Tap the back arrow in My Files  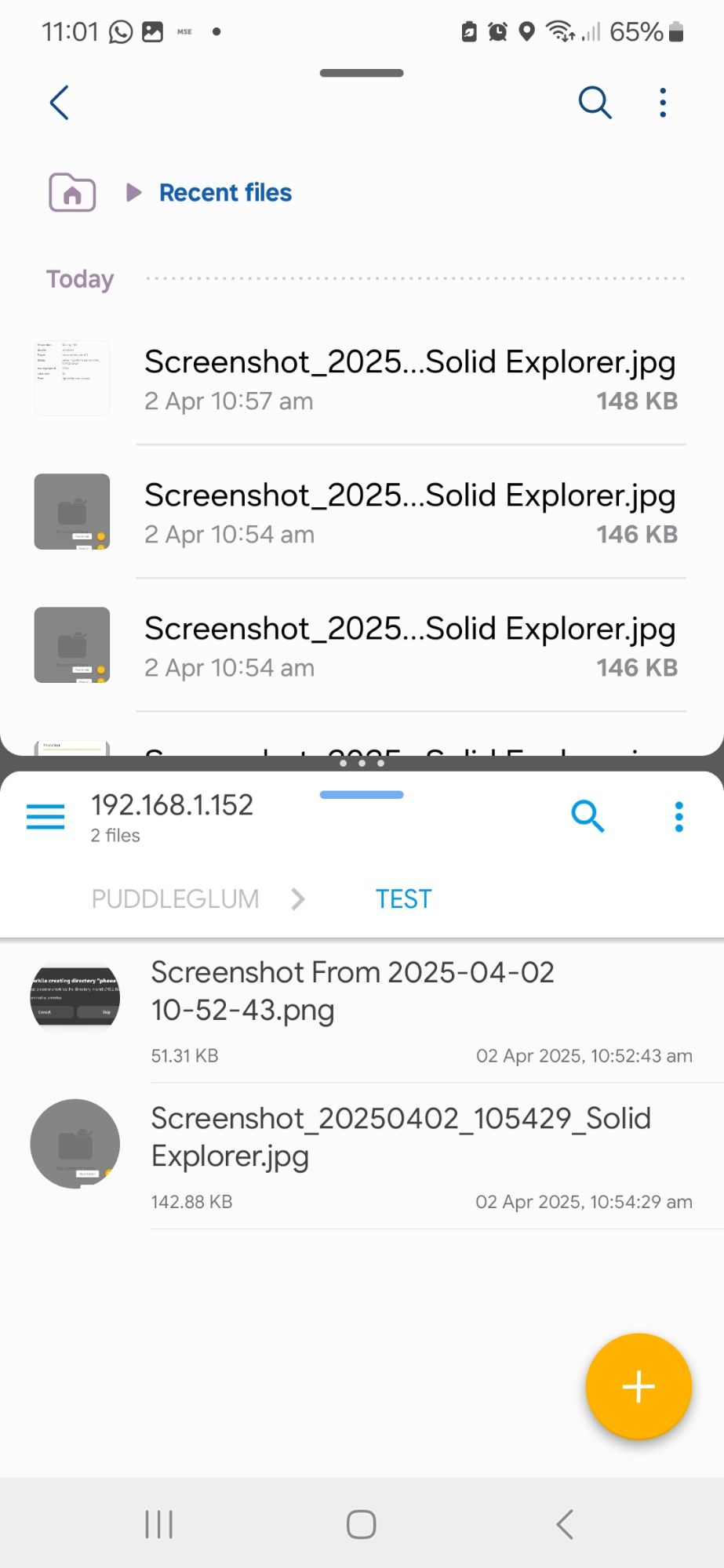[60, 103]
